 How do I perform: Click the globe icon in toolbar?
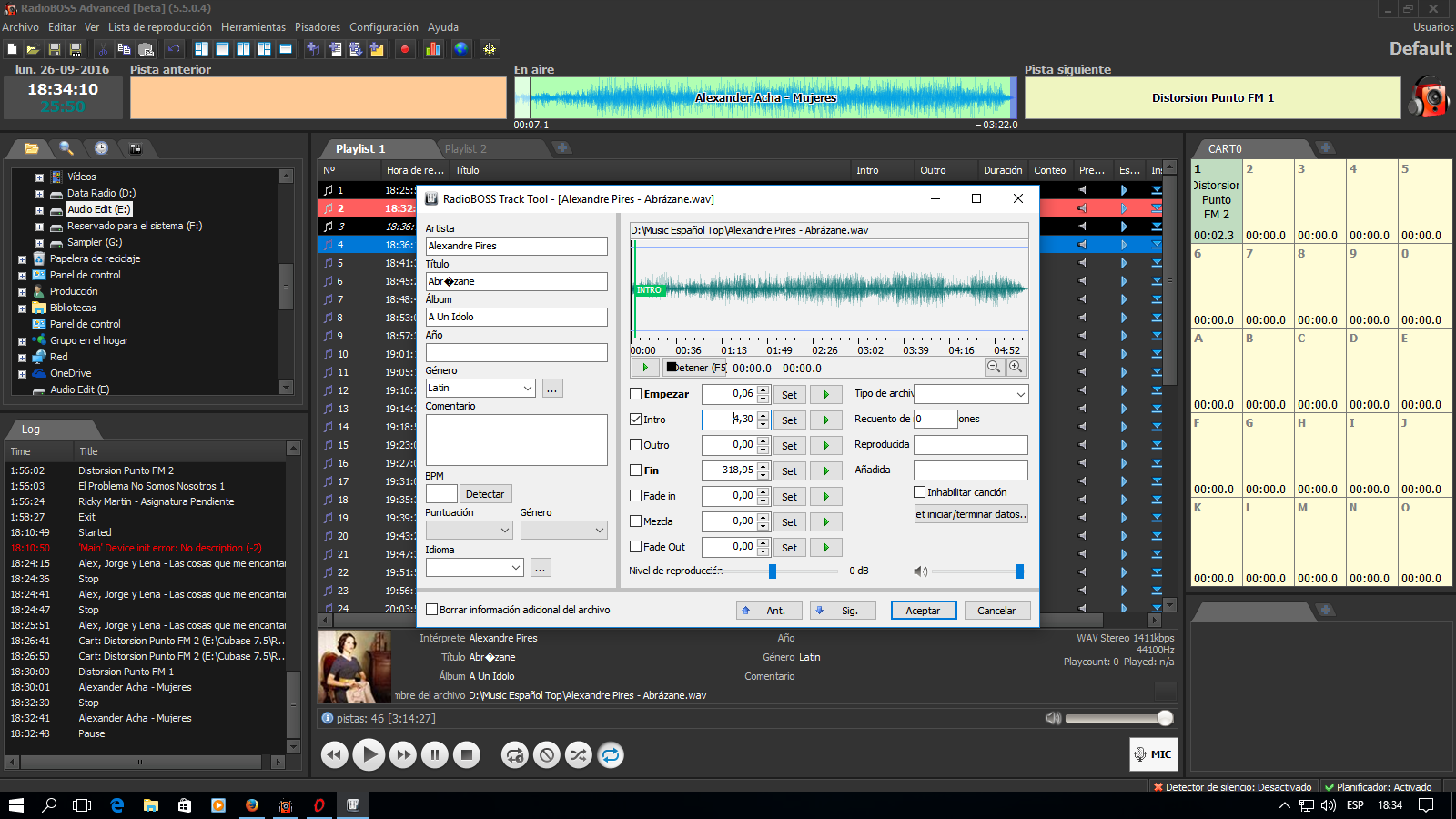point(461,49)
